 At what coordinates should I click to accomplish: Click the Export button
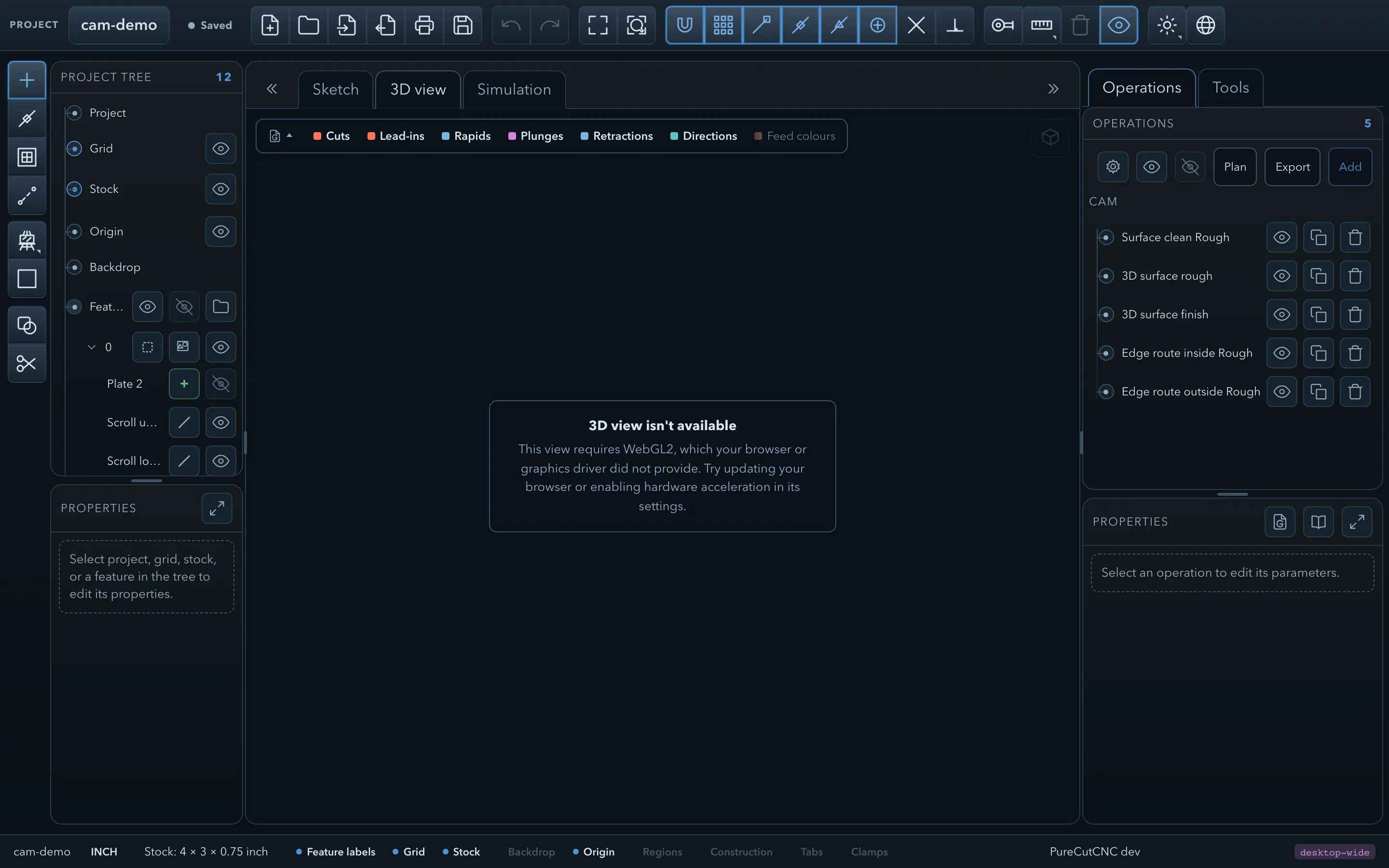click(x=1293, y=167)
